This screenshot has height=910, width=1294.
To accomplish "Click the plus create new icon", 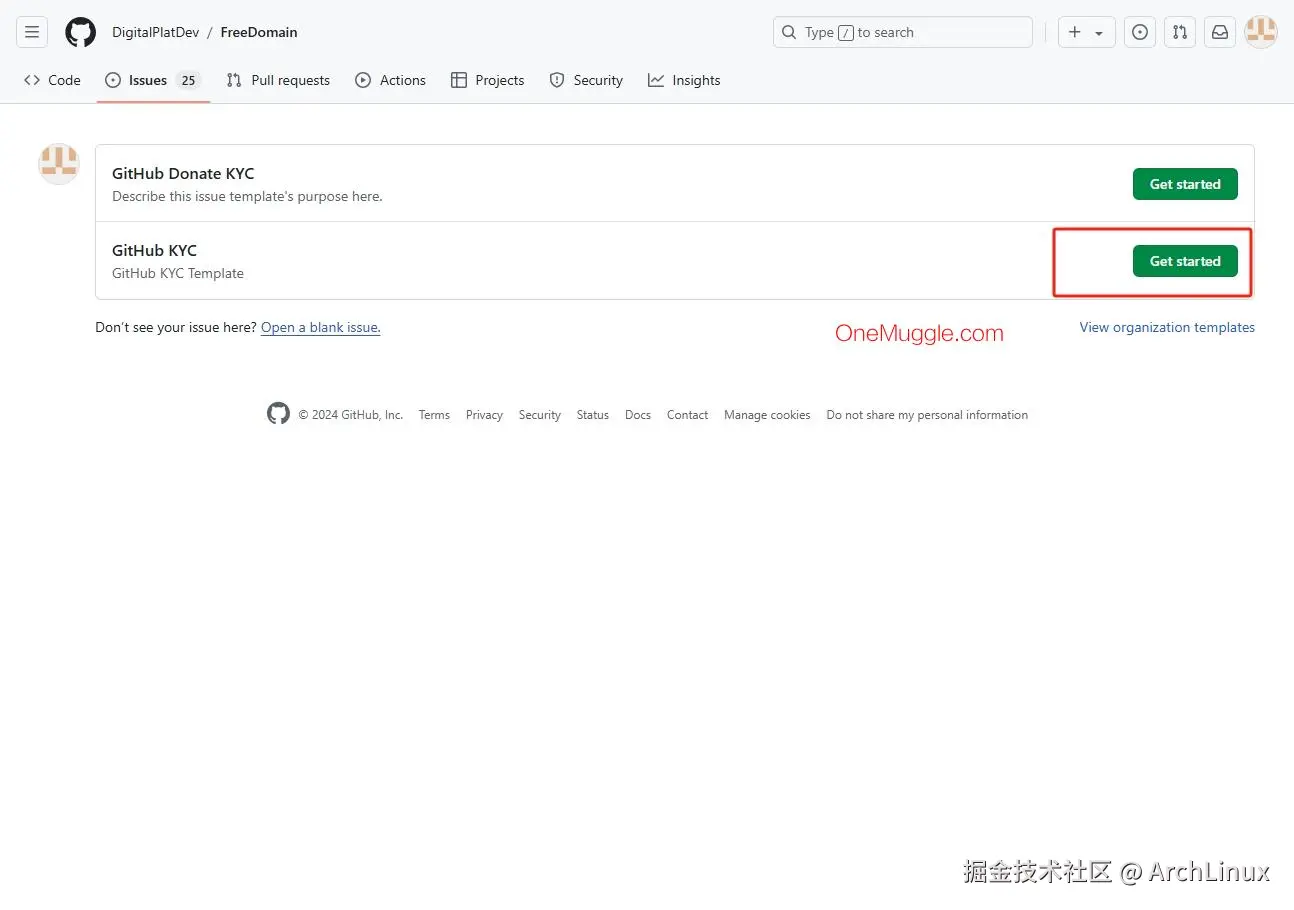I will click(x=1075, y=32).
